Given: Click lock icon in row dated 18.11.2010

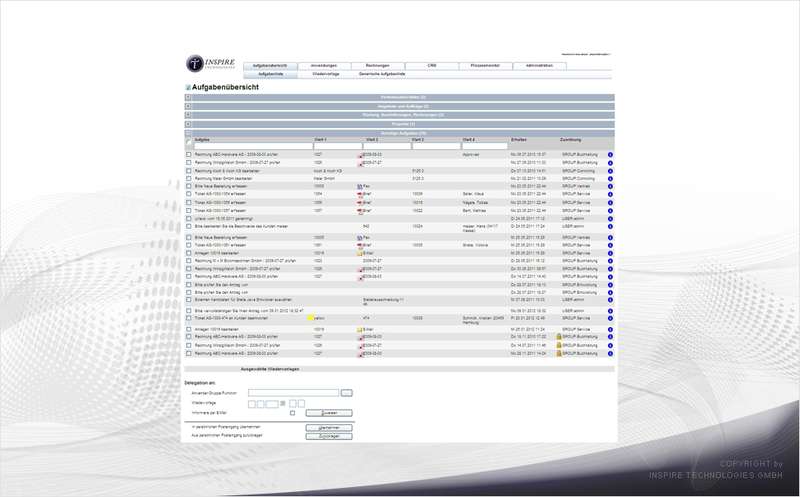Looking at the screenshot, I should [559, 337].
